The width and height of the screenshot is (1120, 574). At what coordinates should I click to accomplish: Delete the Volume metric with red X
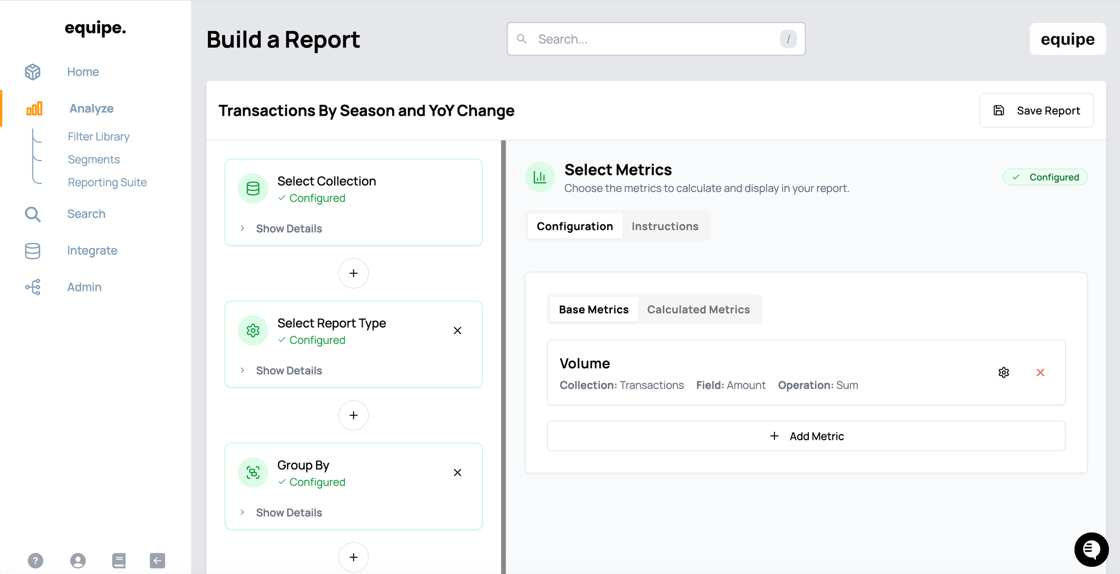[1041, 373]
